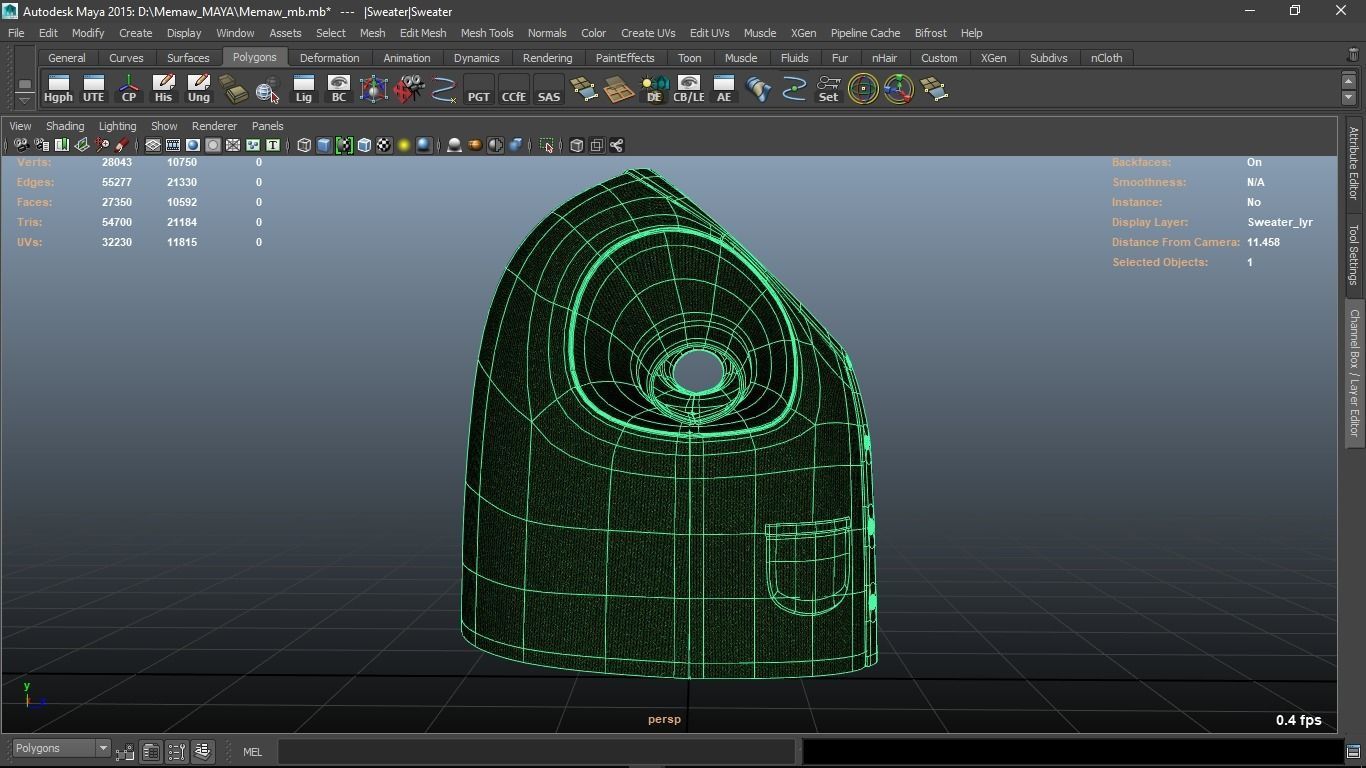The width and height of the screenshot is (1366, 768).
Task: Click the Script Editor icon at bottom right
Action: click(1353, 751)
